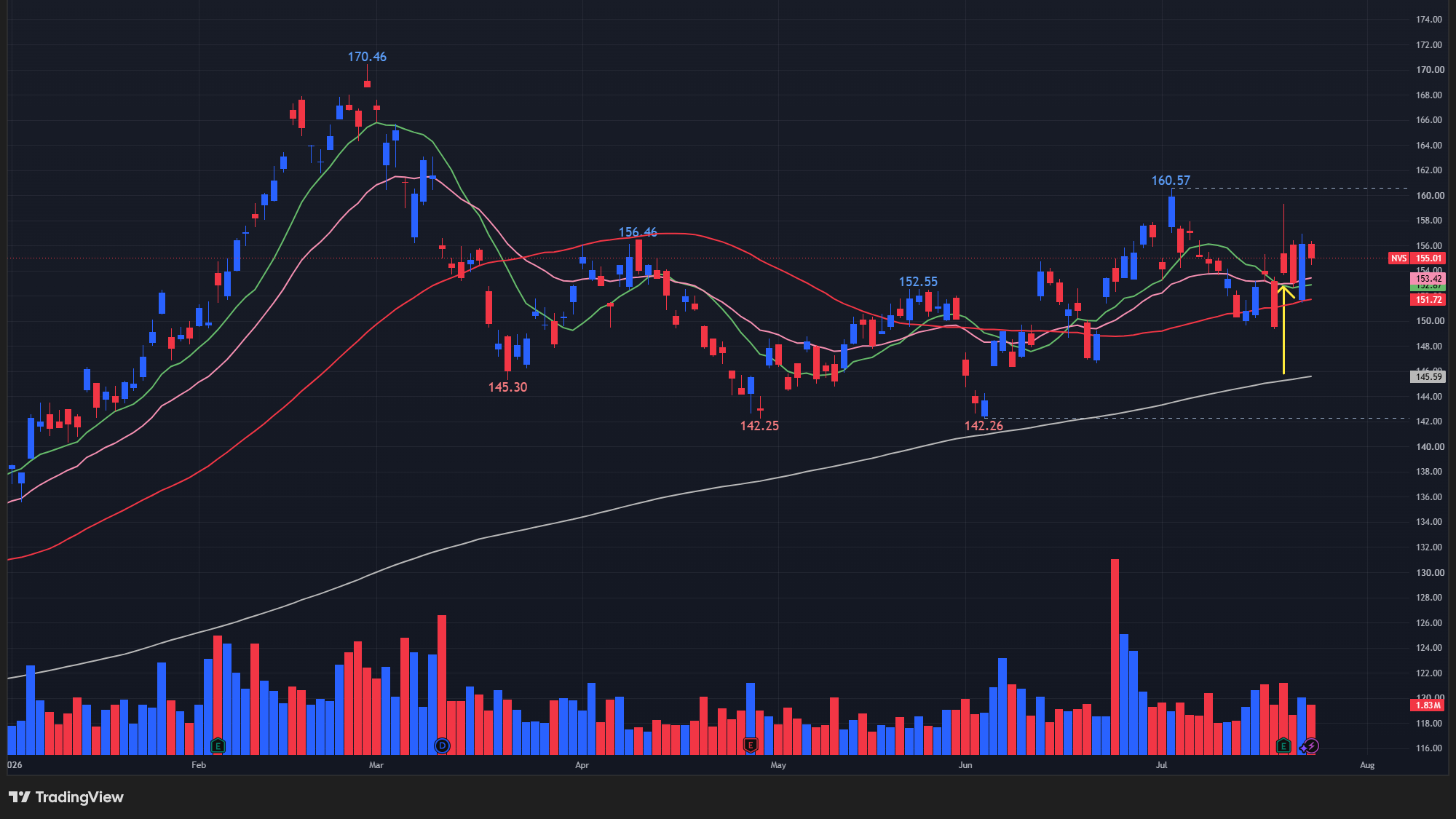Click the 152.55 price annotation
This screenshot has height=819, width=1456.
918,282
